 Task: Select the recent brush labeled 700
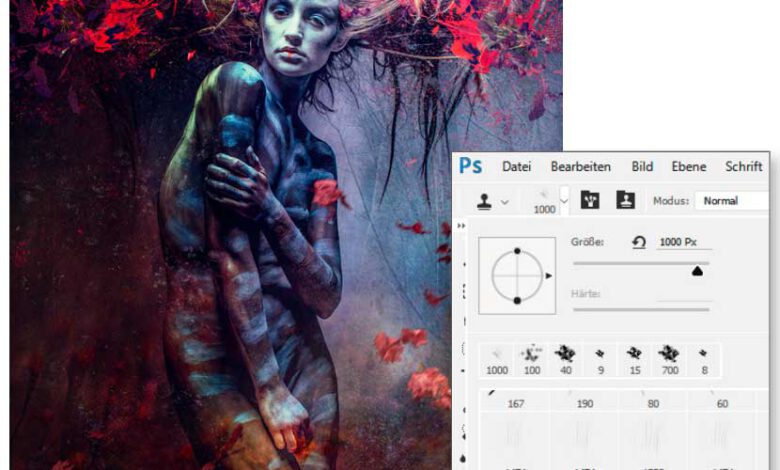tap(670, 361)
